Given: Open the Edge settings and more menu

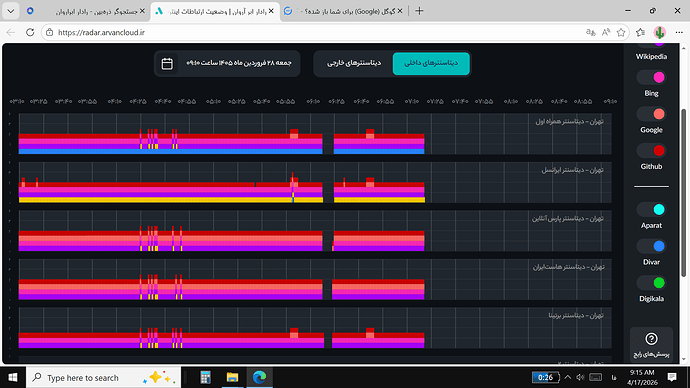Looking at the screenshot, I should click(679, 32).
